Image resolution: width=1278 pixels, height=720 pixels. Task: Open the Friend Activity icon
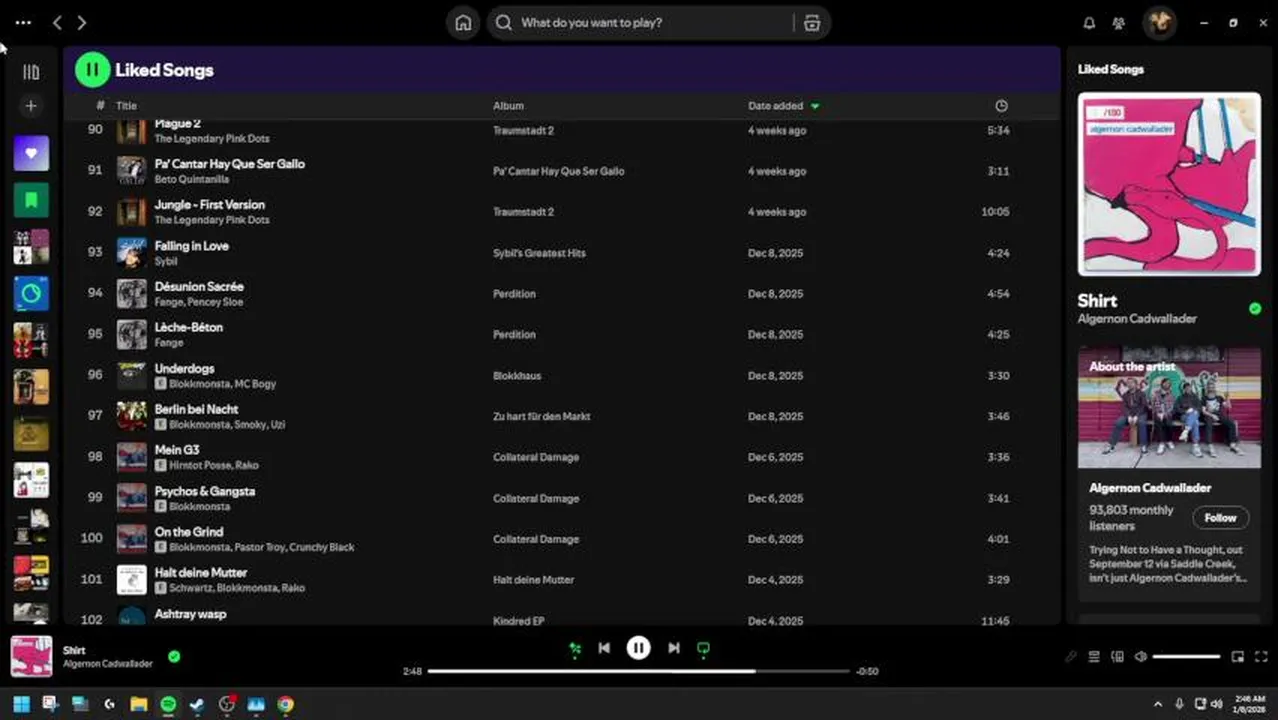1118,23
